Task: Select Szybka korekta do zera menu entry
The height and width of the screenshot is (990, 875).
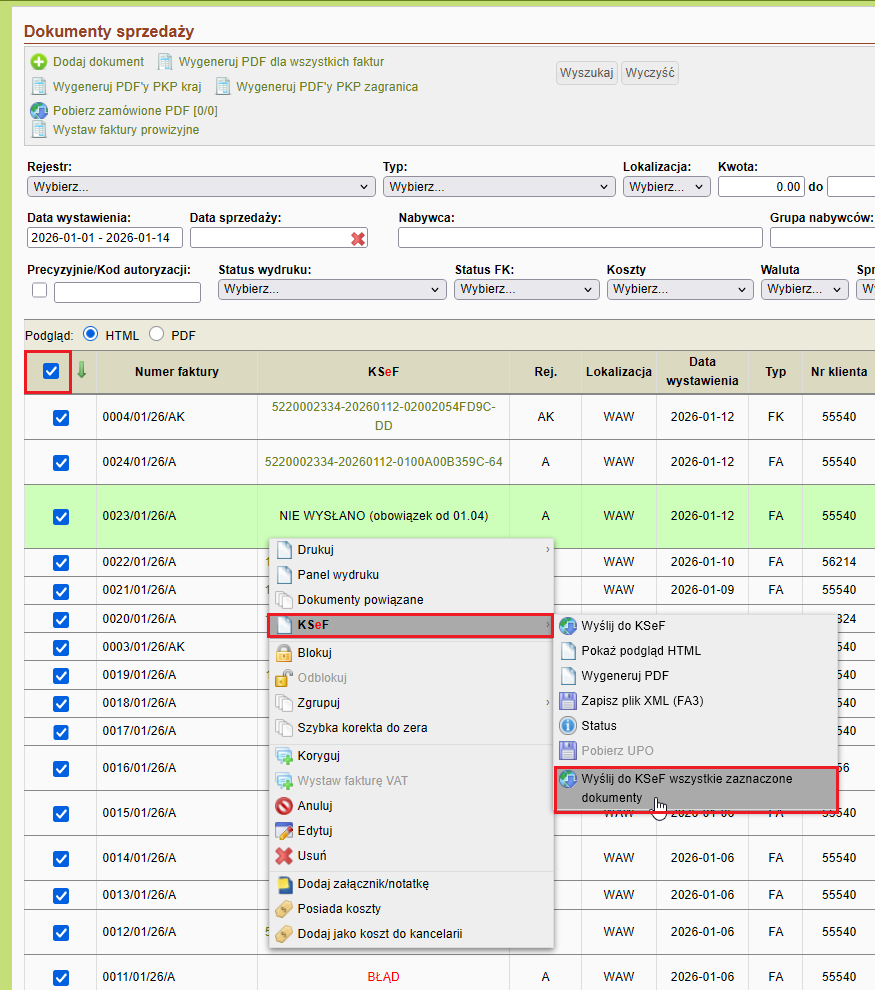Action: pyautogui.click(x=363, y=728)
